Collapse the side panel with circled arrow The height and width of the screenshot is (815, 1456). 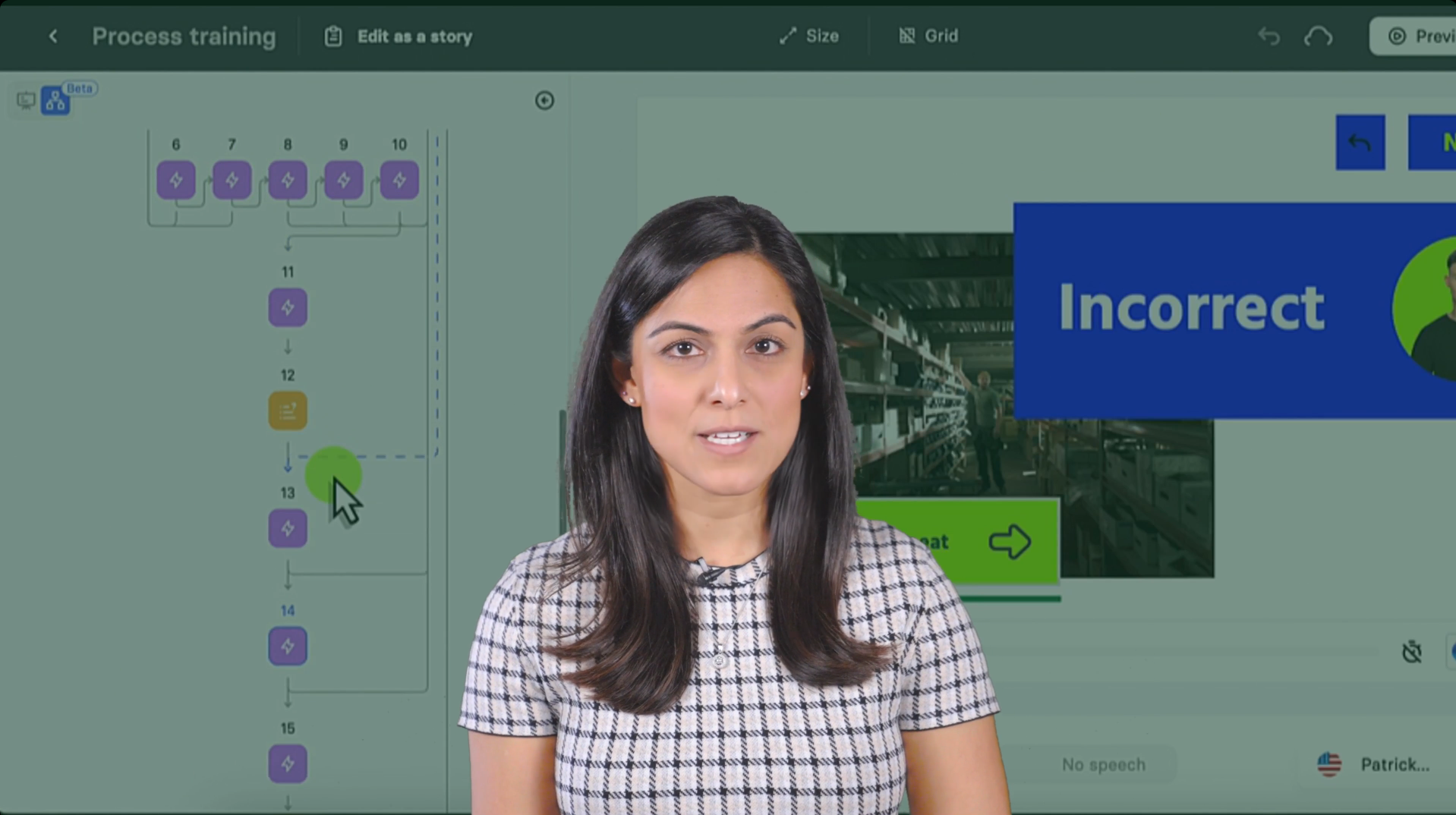(x=544, y=100)
